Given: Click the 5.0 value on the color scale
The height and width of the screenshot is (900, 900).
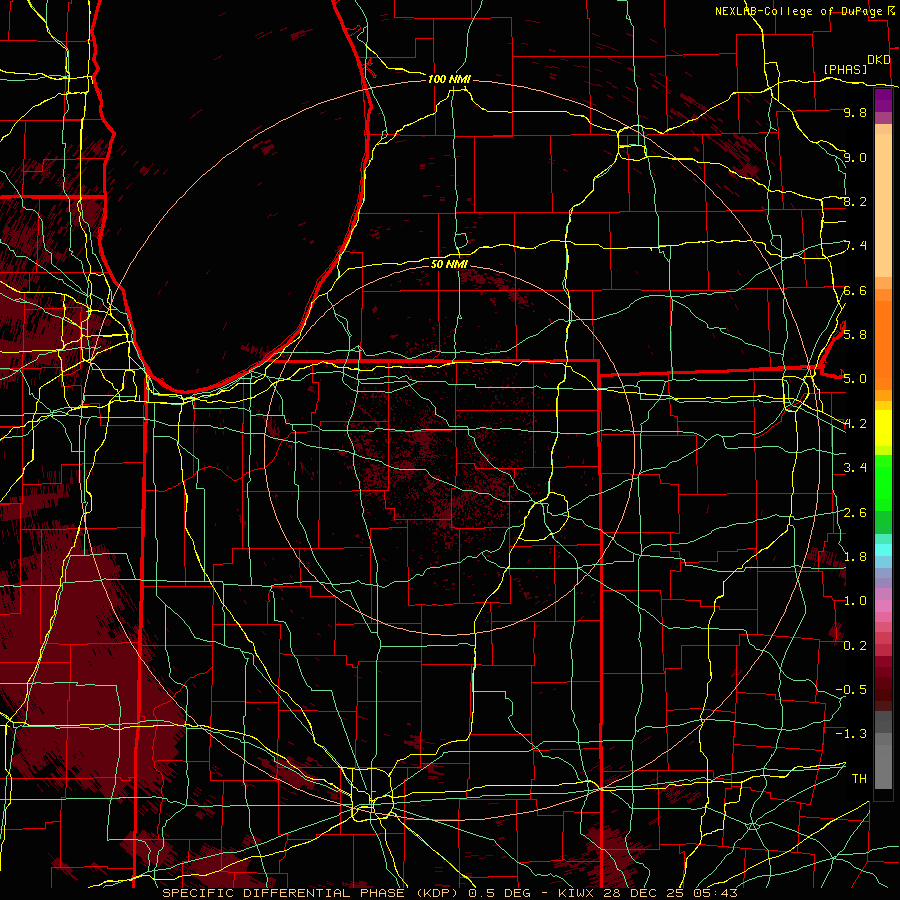Looking at the screenshot, I should pyautogui.click(x=855, y=379).
